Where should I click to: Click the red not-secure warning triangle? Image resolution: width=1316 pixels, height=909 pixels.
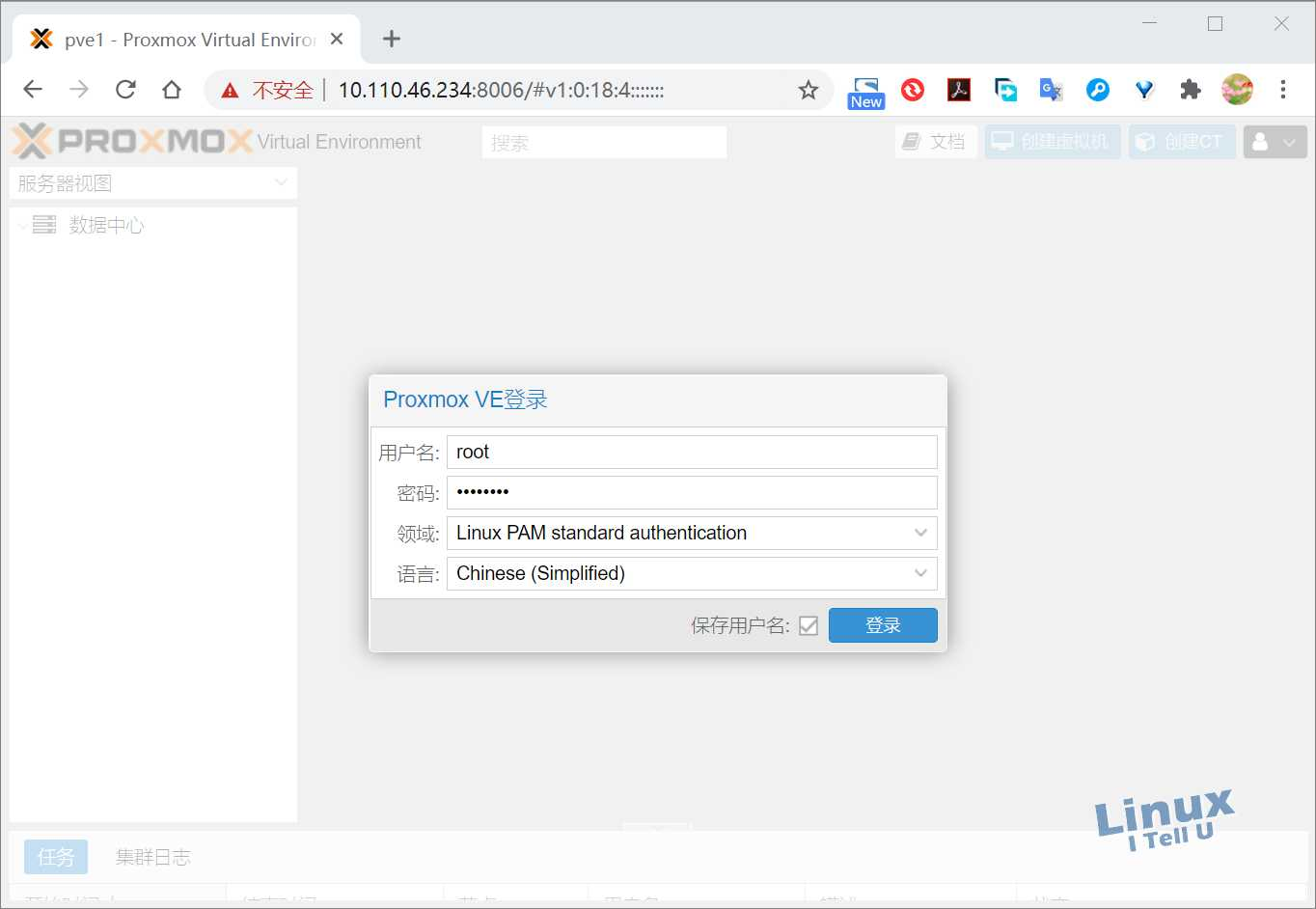coord(230,91)
